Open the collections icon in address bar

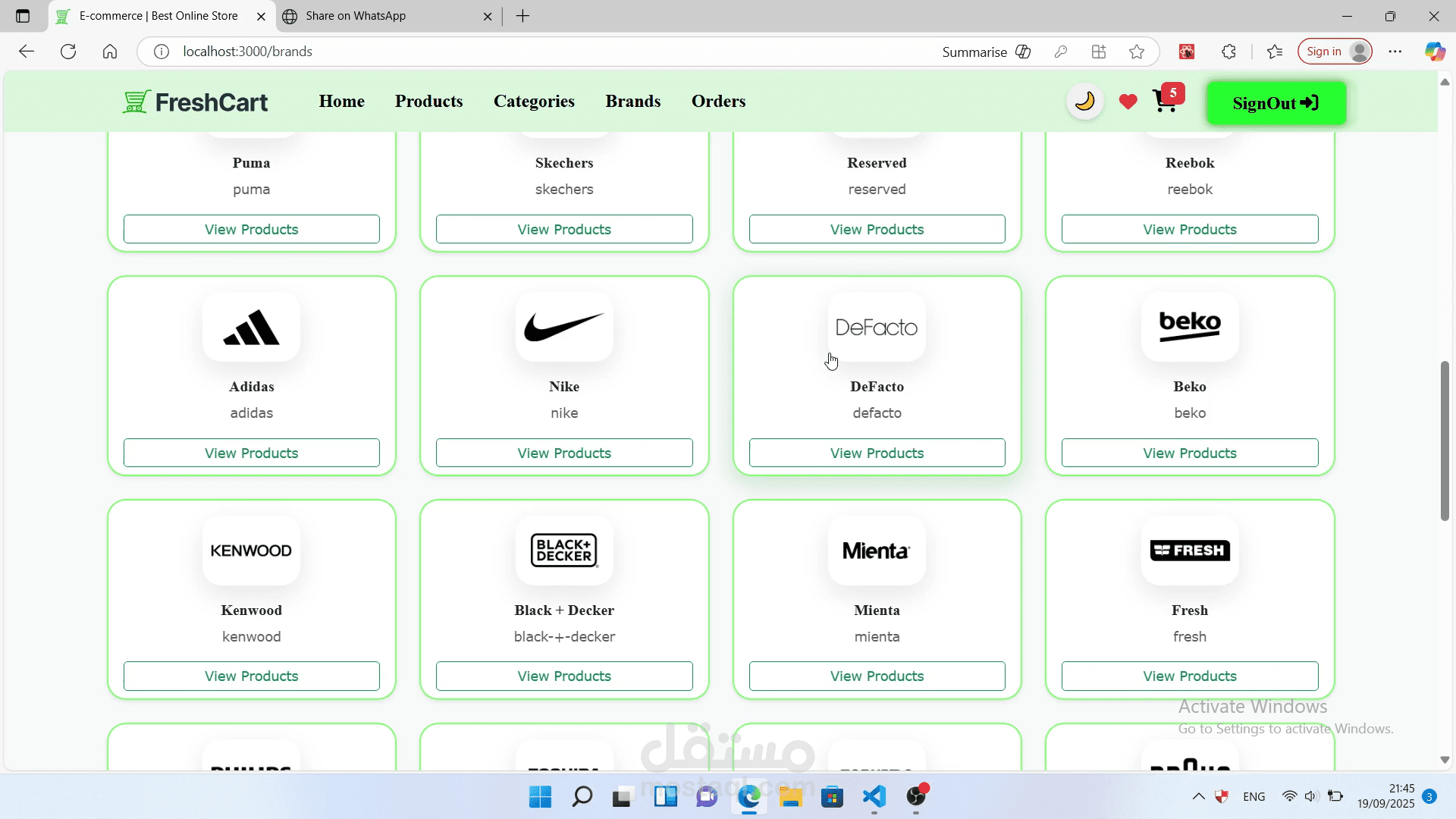click(x=1099, y=52)
